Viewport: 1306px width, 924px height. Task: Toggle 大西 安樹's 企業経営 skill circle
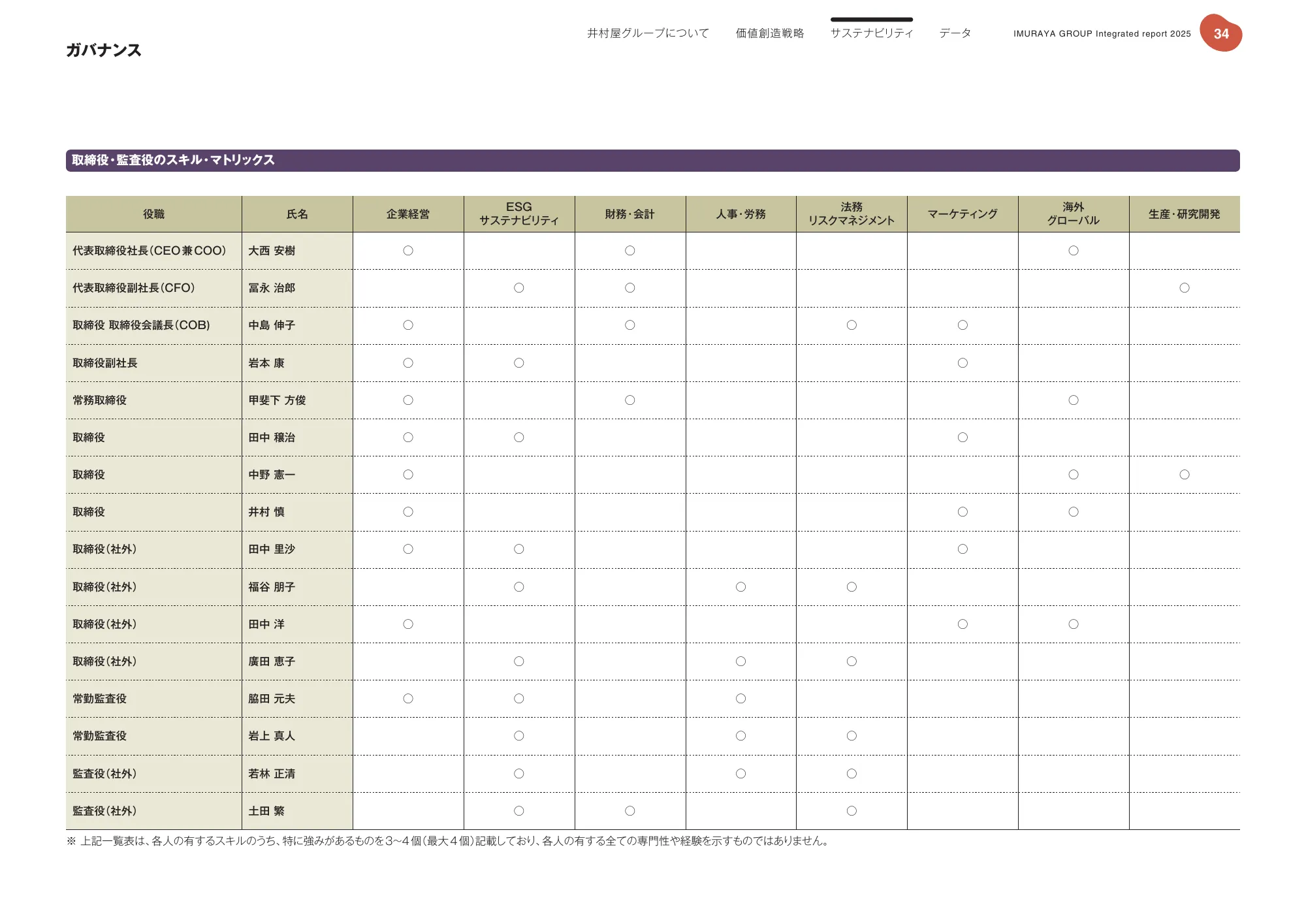[x=408, y=250]
